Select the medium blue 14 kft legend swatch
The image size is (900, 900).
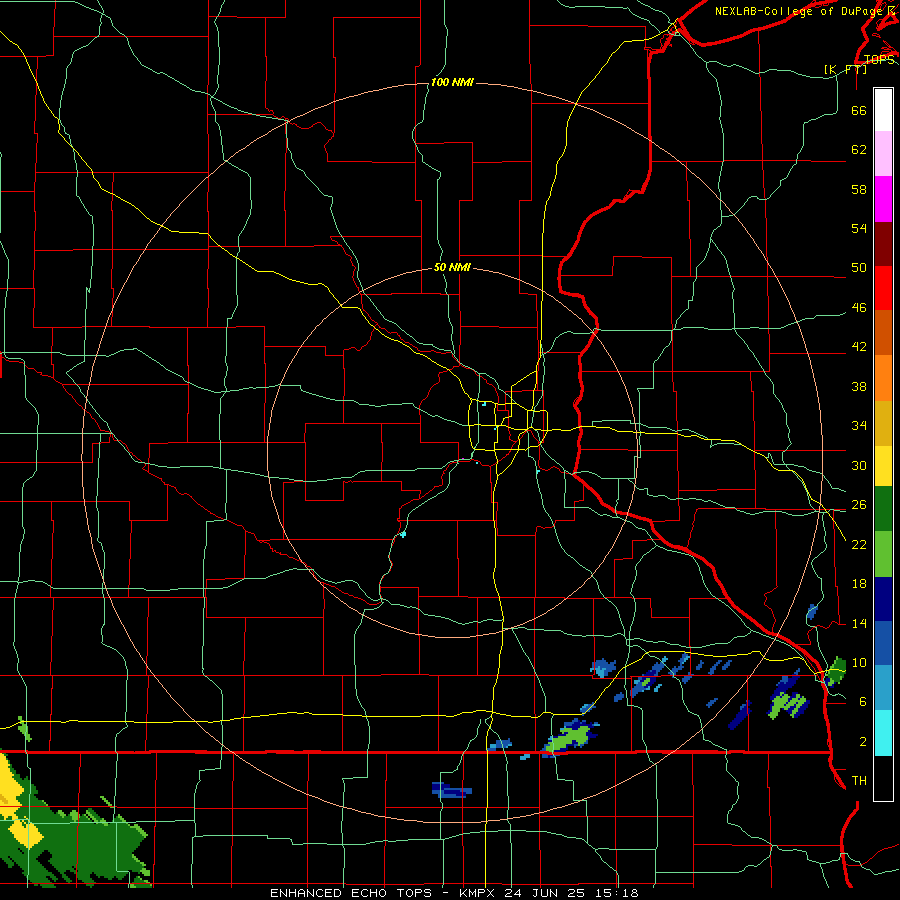pos(883,643)
